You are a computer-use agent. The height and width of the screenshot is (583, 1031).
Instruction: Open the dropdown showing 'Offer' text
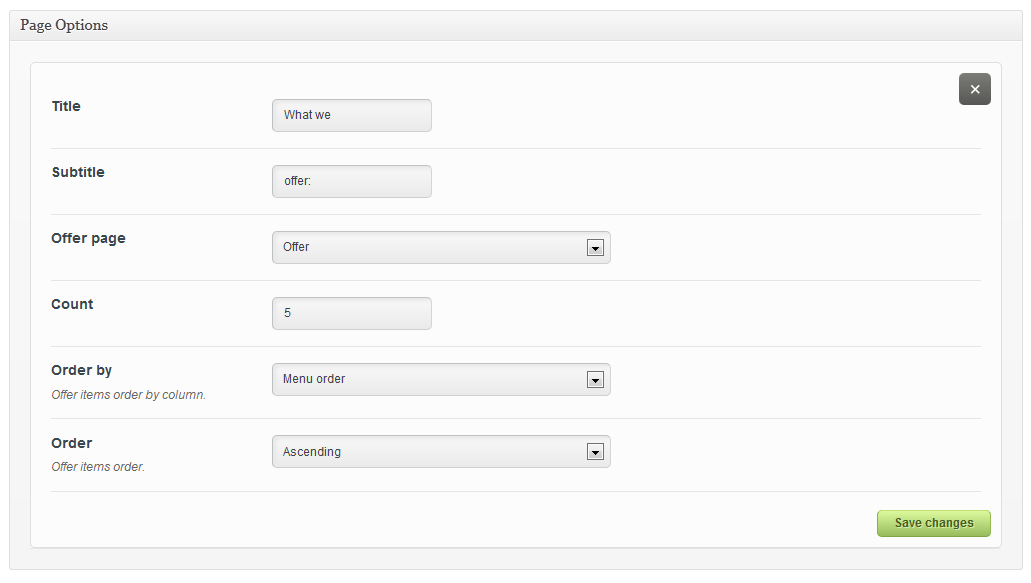click(430, 247)
